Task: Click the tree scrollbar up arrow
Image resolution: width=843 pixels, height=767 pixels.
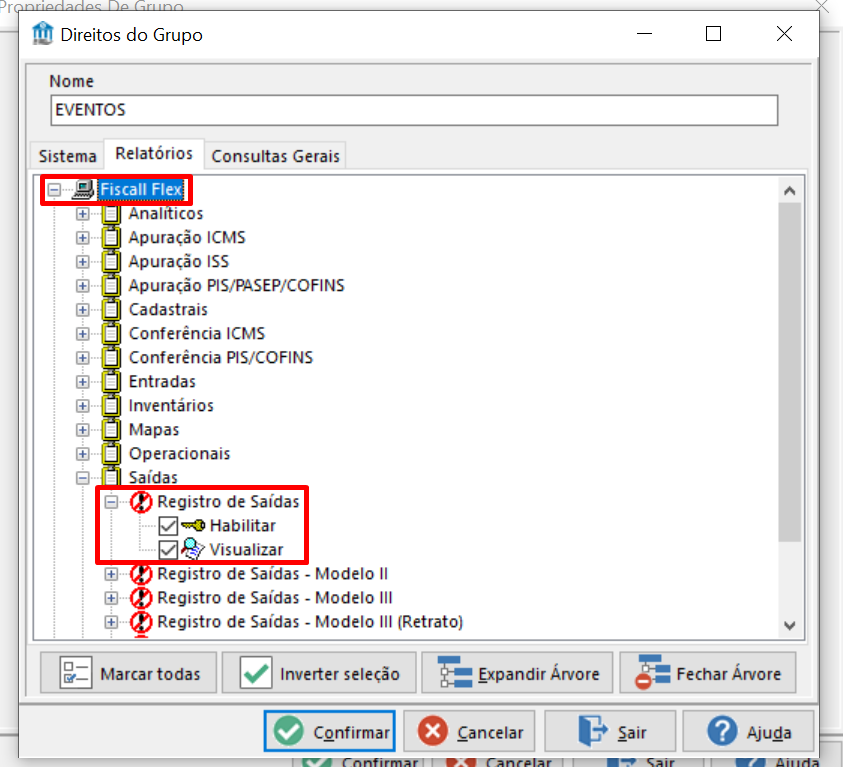Action: pyautogui.click(x=790, y=191)
